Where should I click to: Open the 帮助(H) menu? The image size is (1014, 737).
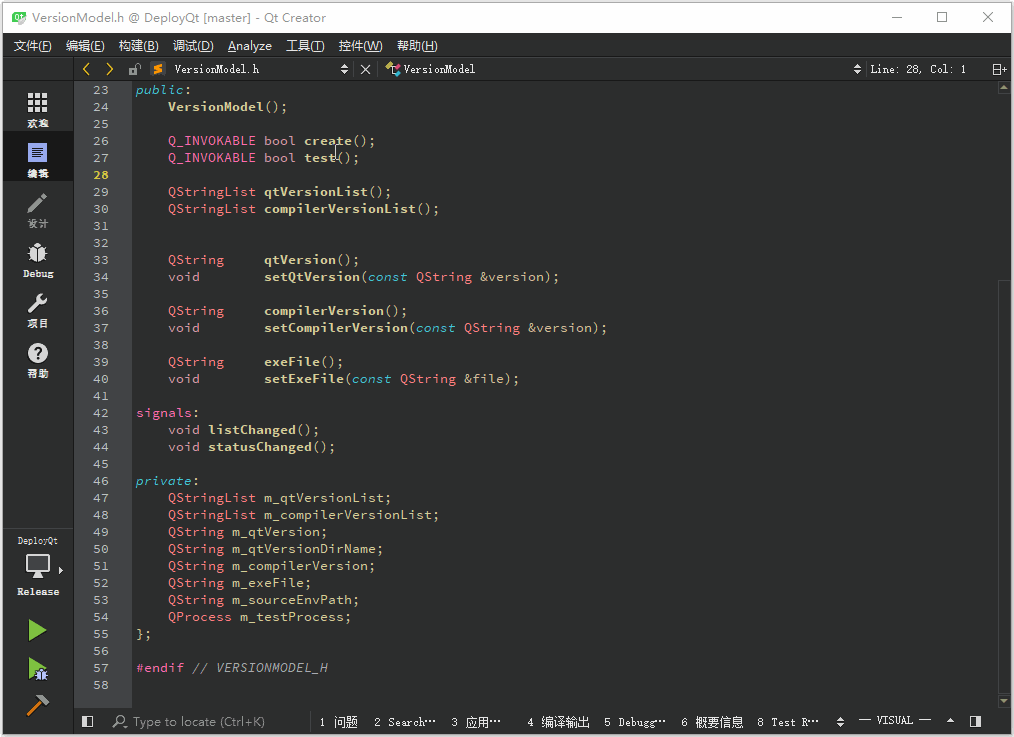[x=417, y=46]
